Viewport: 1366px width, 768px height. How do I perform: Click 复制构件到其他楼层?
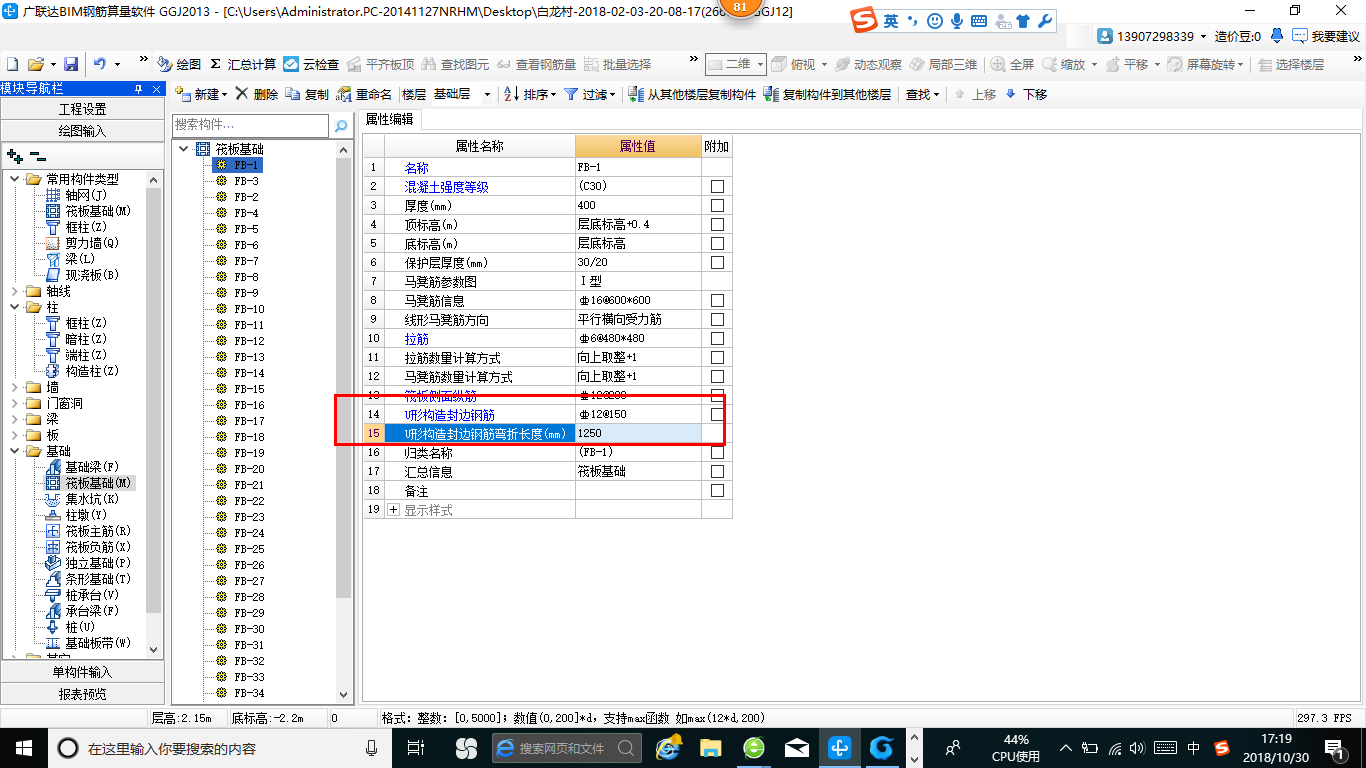point(827,94)
